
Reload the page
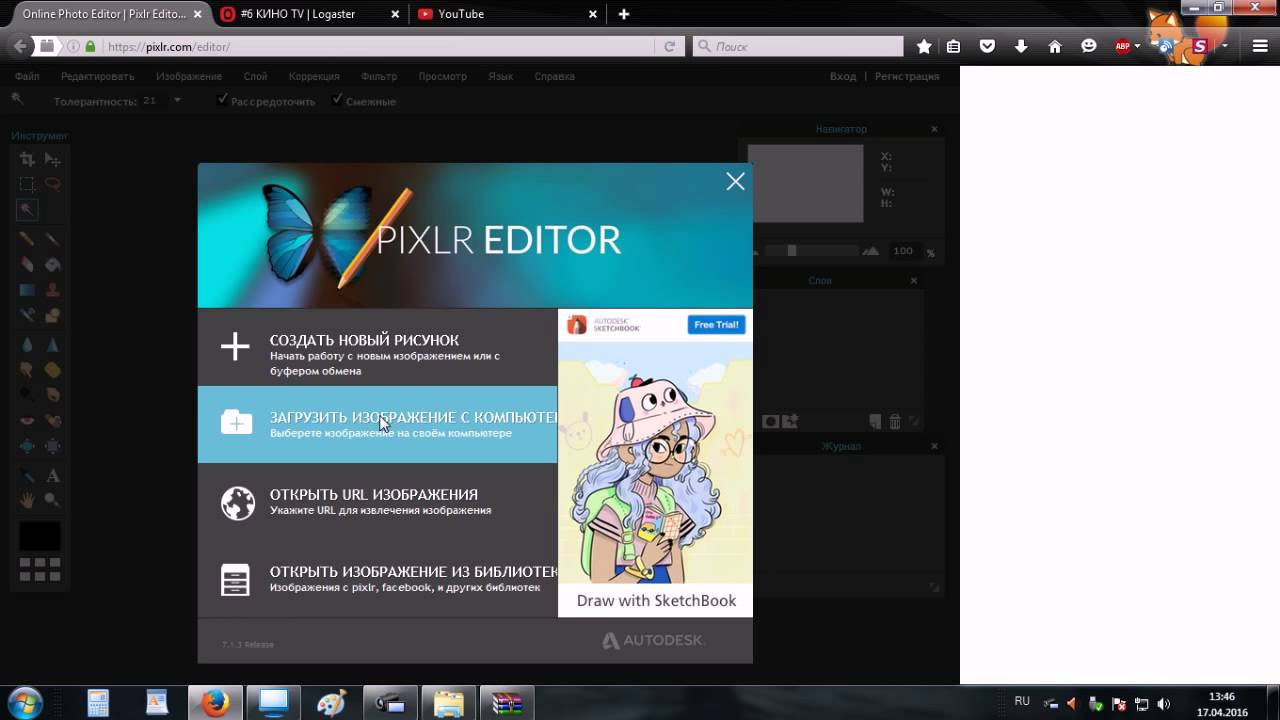[670, 46]
